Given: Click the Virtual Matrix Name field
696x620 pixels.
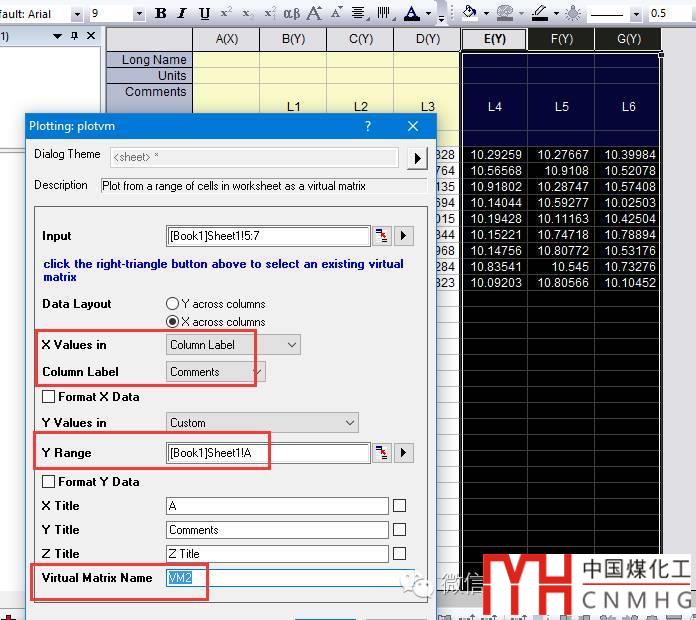Looking at the screenshot, I should pos(290,578).
